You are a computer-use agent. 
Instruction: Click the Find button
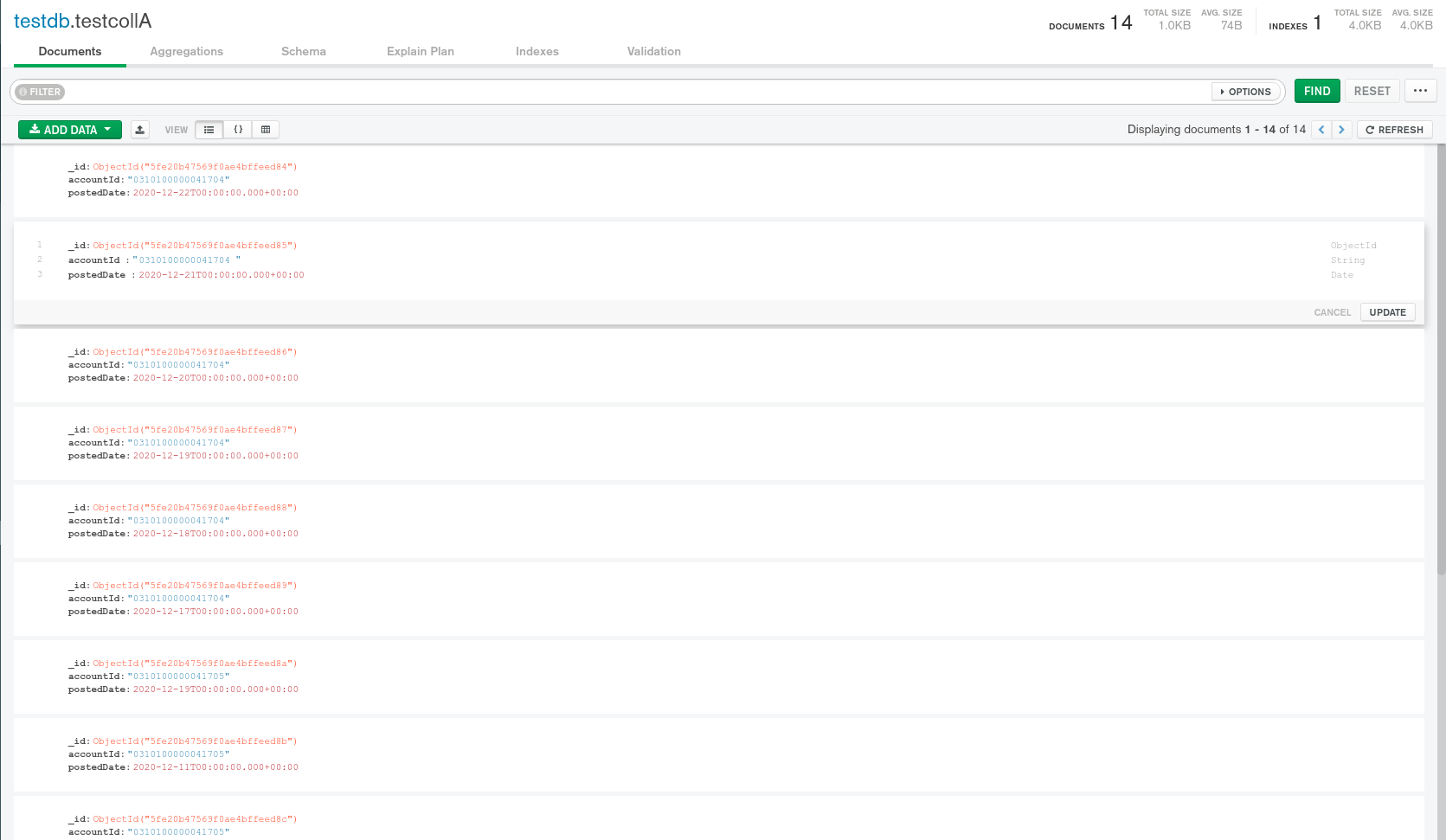tap(1317, 91)
